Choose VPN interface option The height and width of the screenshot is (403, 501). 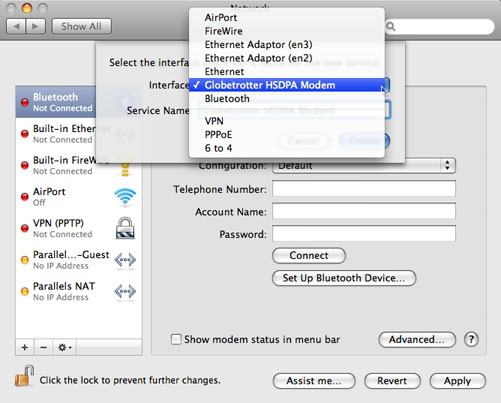tap(287, 121)
